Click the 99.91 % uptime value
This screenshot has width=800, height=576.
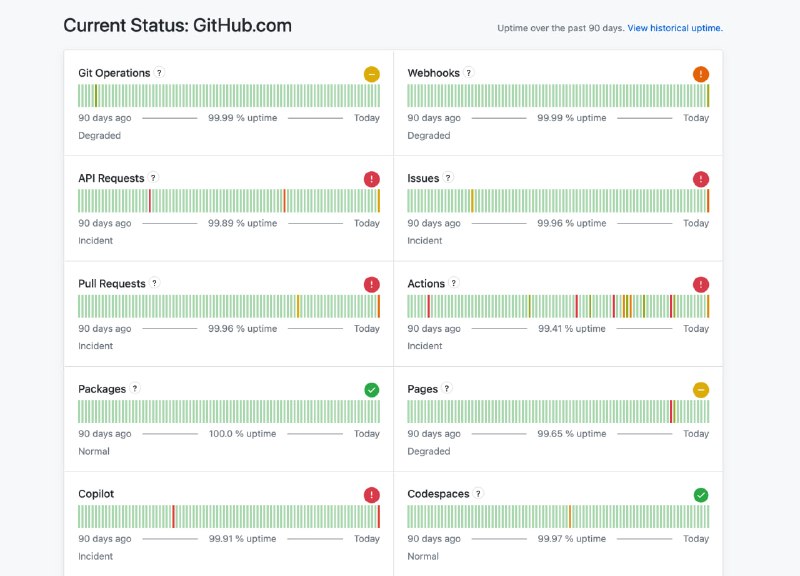coord(242,539)
